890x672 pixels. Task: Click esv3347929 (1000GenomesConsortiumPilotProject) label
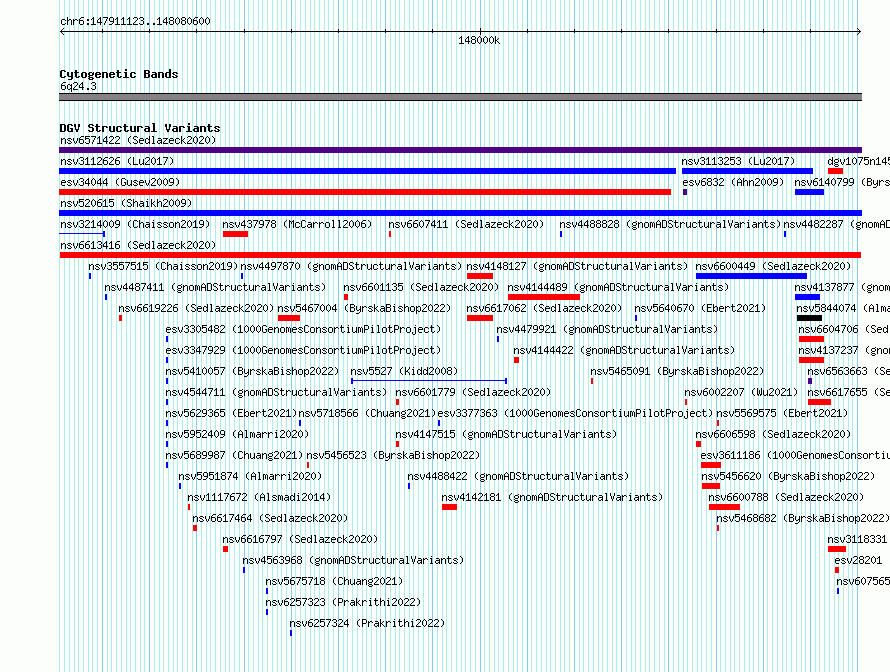(303, 350)
